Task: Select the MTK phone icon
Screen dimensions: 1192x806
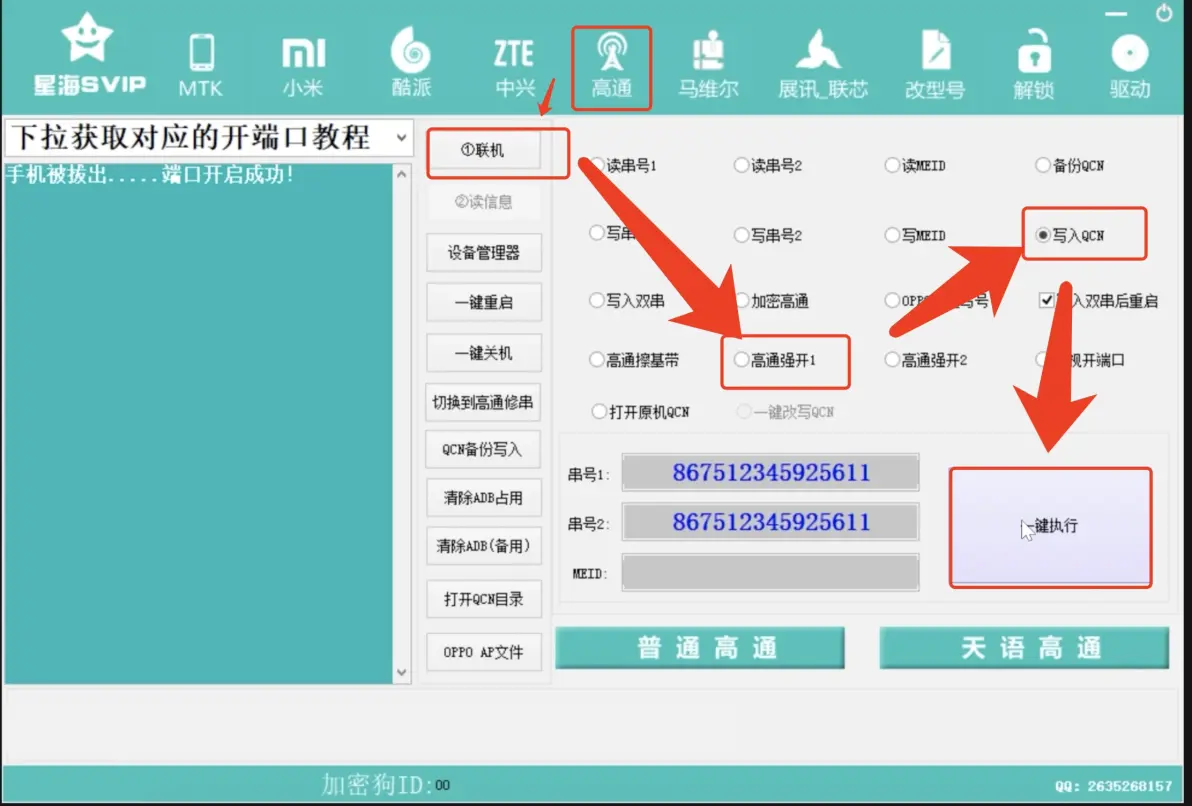Action: click(x=201, y=54)
